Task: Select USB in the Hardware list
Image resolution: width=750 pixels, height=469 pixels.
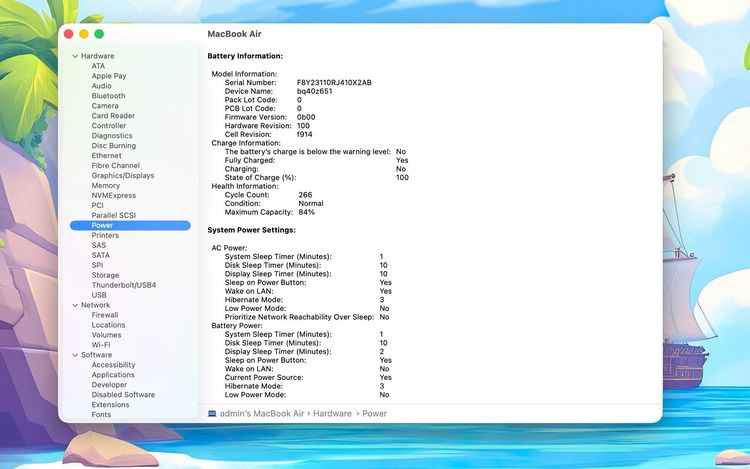Action: pyautogui.click(x=99, y=295)
